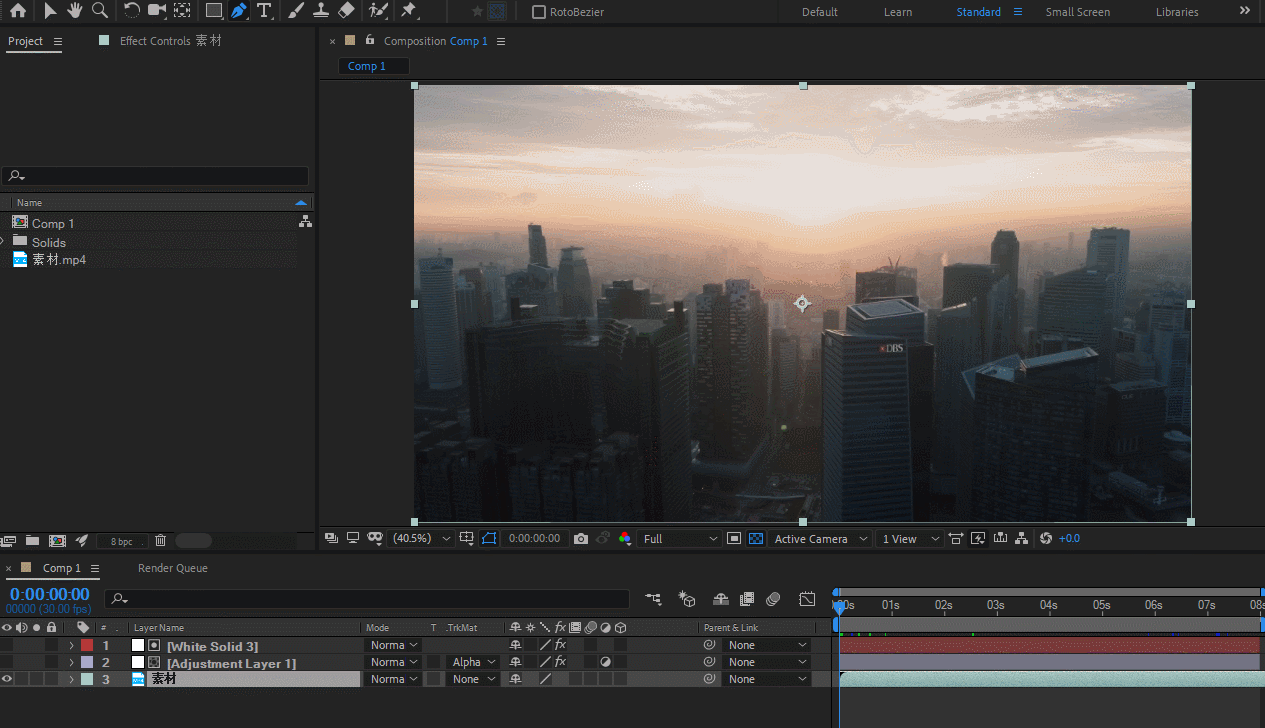Delete selected item with trash icon
This screenshot has width=1265, height=728.
point(160,541)
